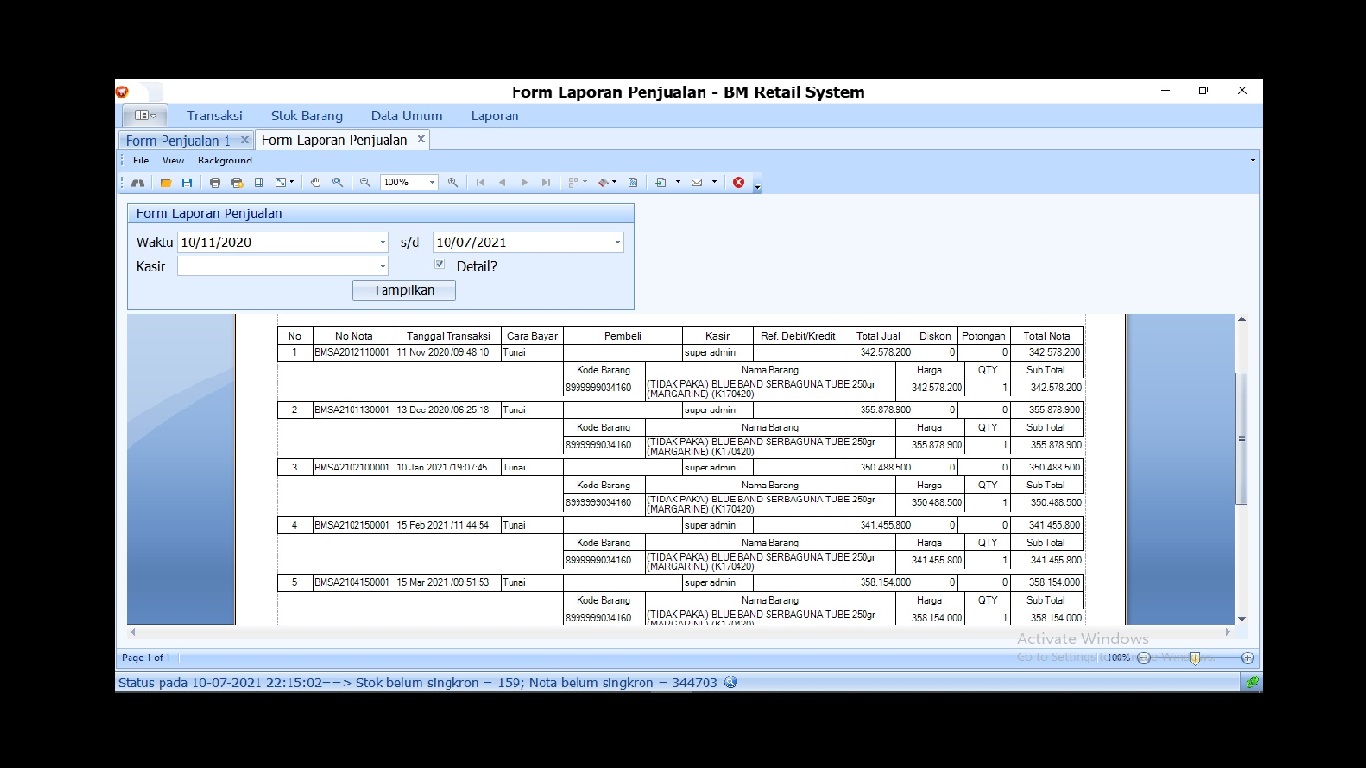Image resolution: width=1366 pixels, height=768 pixels.
Task: Click the plus zoom-in button at bottom right
Action: [1247, 658]
